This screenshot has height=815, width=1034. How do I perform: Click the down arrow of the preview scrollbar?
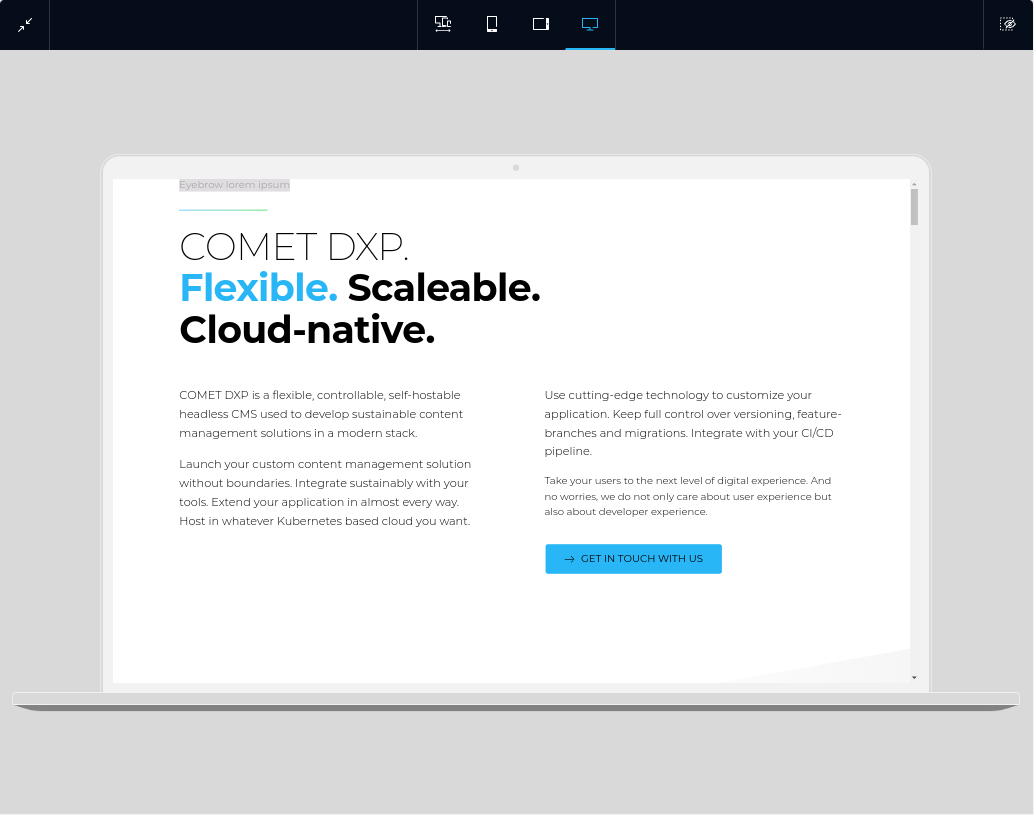click(x=913, y=677)
